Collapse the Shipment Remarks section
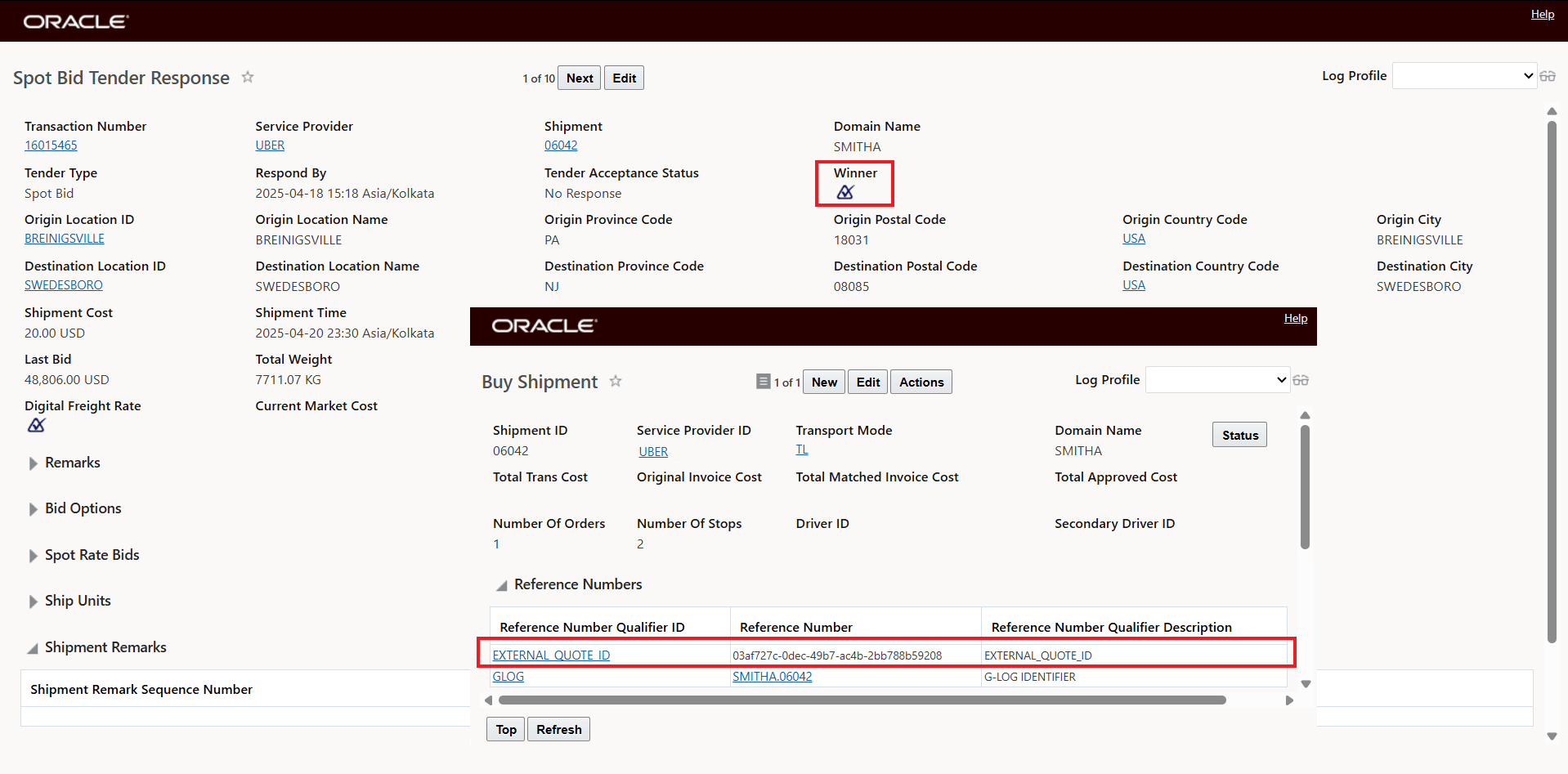This screenshot has height=774, width=1568. click(33, 648)
